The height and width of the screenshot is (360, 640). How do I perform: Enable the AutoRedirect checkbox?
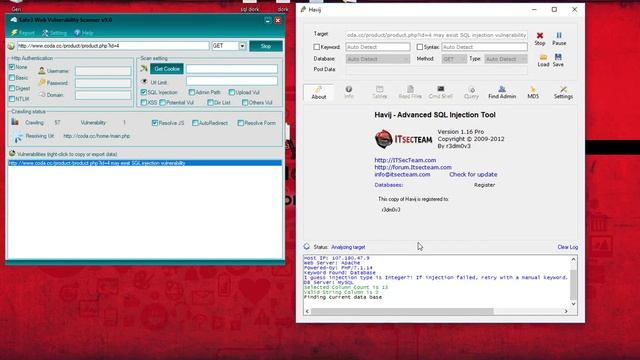coord(195,123)
